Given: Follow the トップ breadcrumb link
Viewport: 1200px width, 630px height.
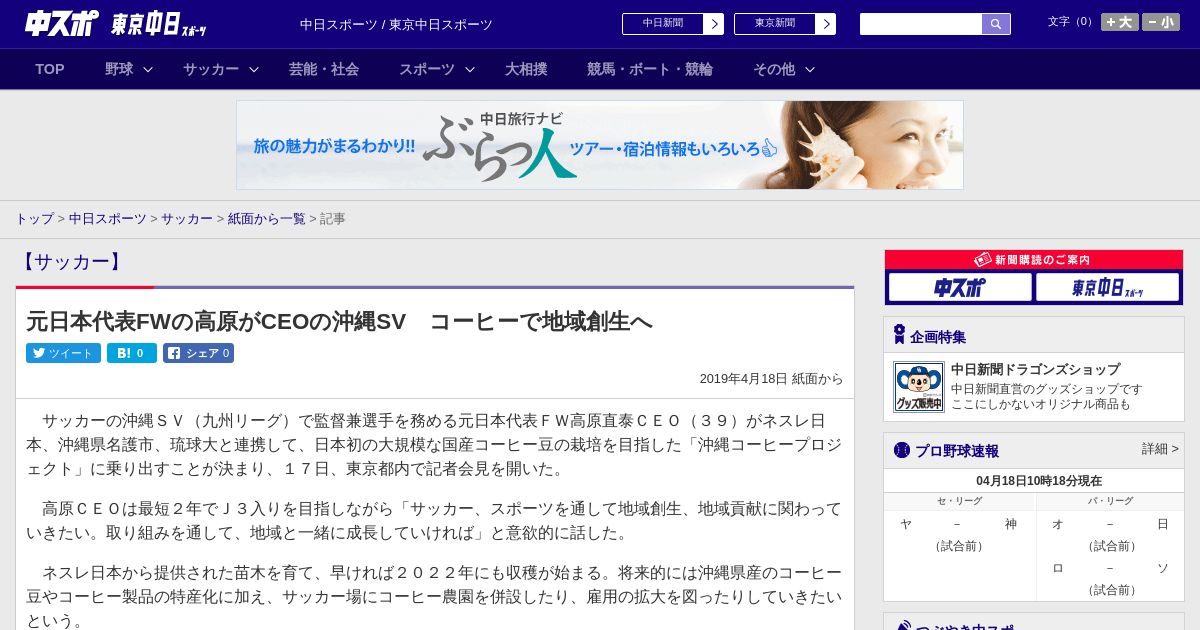Looking at the screenshot, I should [34, 218].
